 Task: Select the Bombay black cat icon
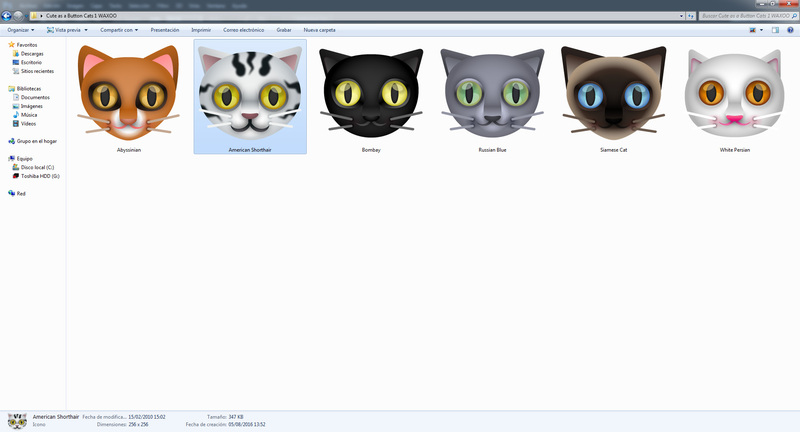371,93
